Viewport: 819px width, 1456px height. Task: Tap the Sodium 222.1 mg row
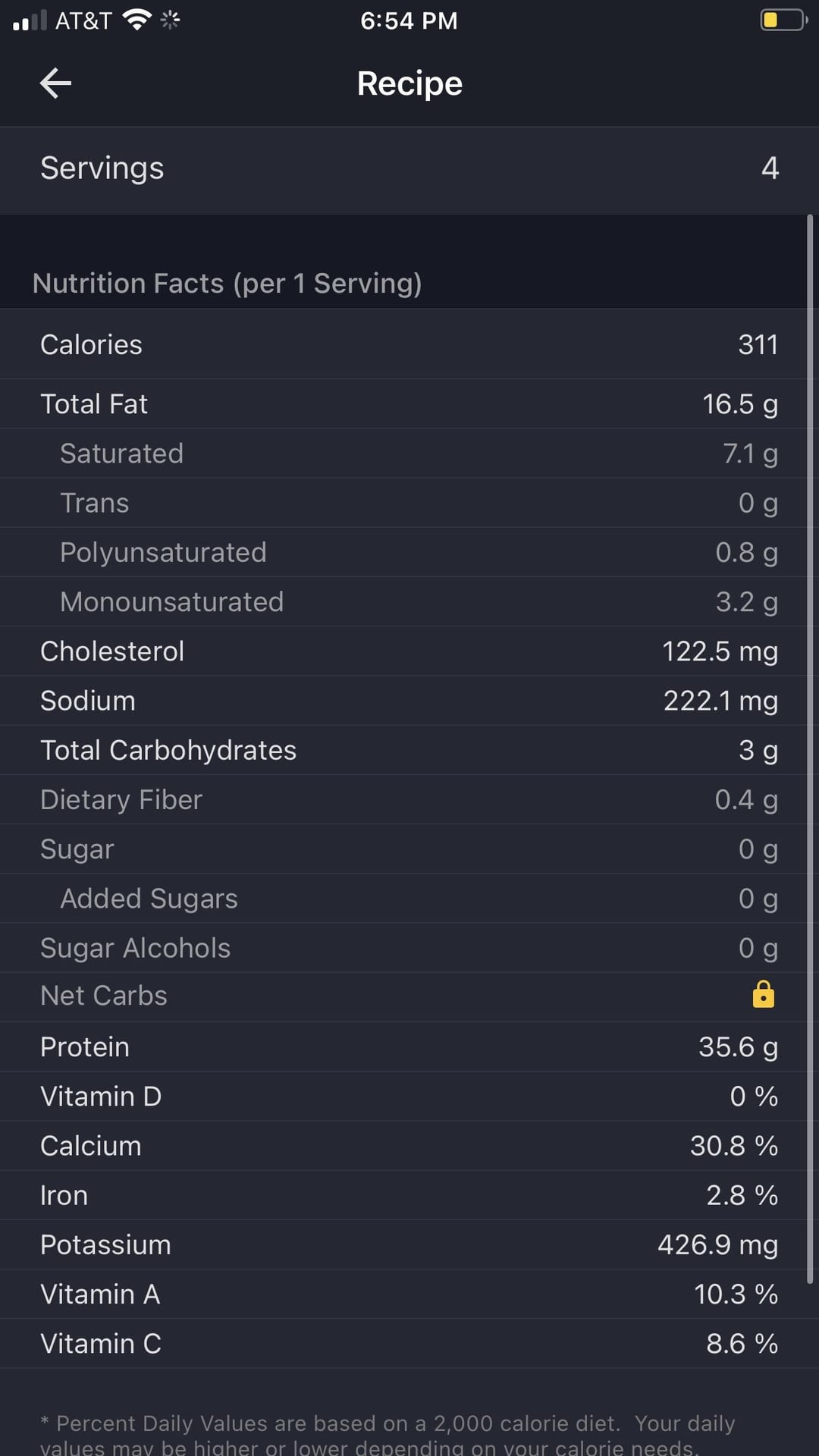coord(403,701)
